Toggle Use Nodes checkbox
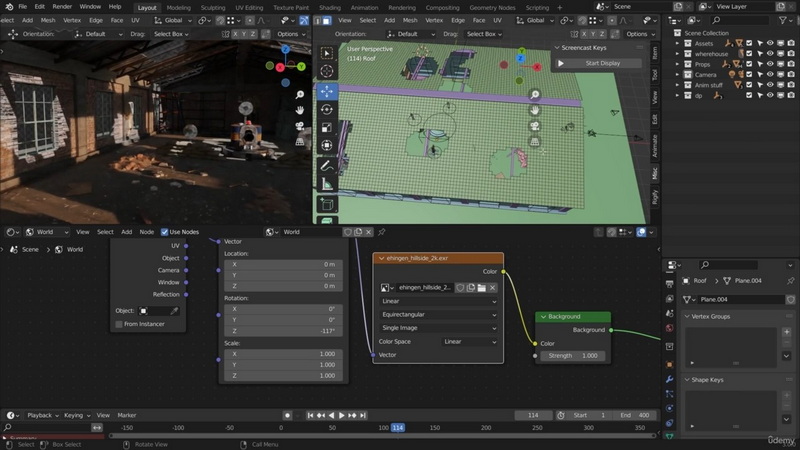 pos(164,232)
